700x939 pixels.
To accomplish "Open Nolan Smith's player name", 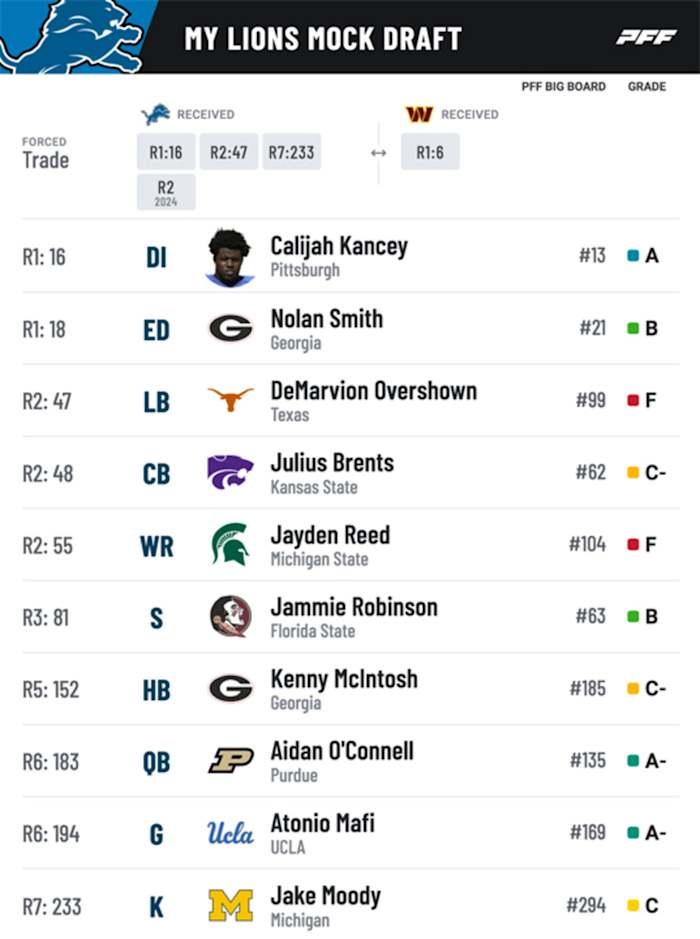I will pos(326,319).
